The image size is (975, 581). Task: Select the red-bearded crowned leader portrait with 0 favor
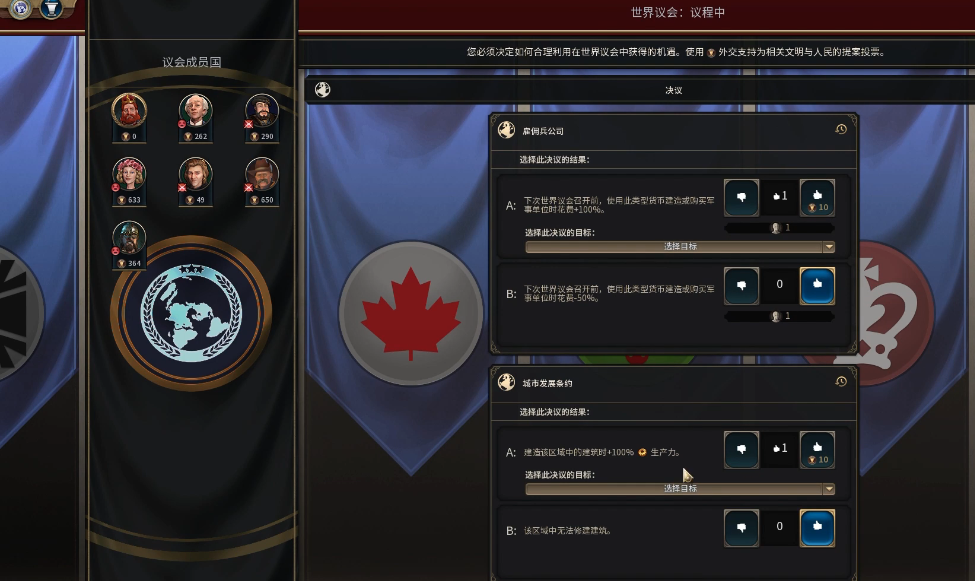129,111
